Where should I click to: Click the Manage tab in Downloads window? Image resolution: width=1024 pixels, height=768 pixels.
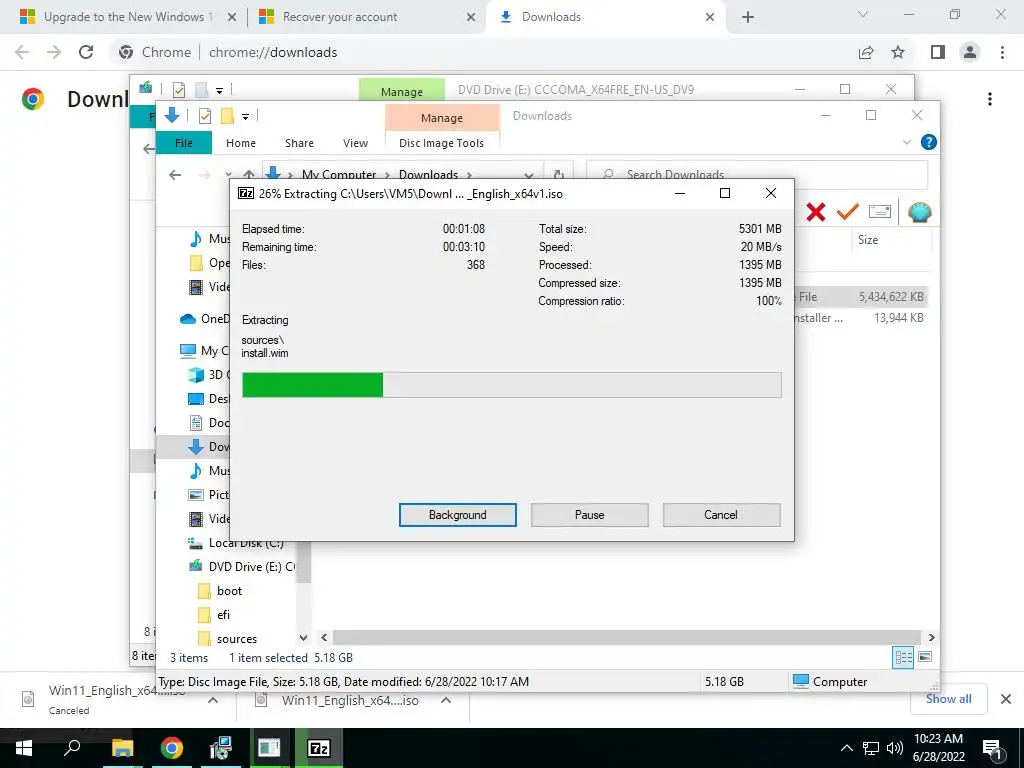click(x=441, y=118)
